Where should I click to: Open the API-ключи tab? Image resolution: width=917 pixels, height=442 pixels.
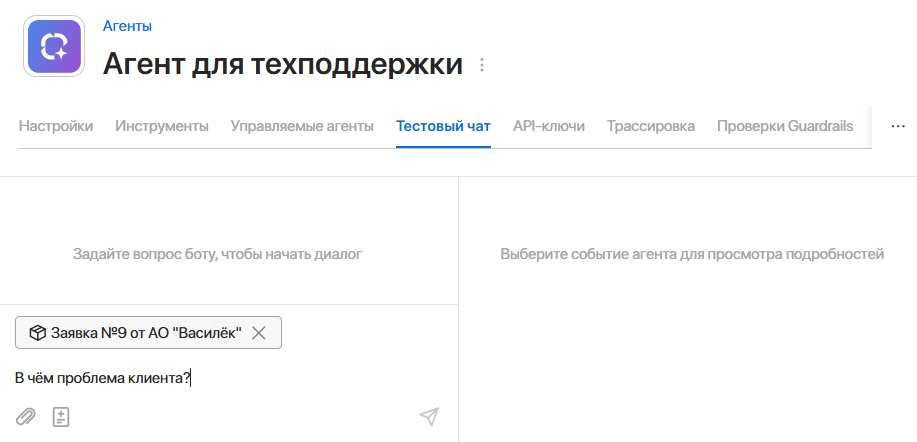549,126
